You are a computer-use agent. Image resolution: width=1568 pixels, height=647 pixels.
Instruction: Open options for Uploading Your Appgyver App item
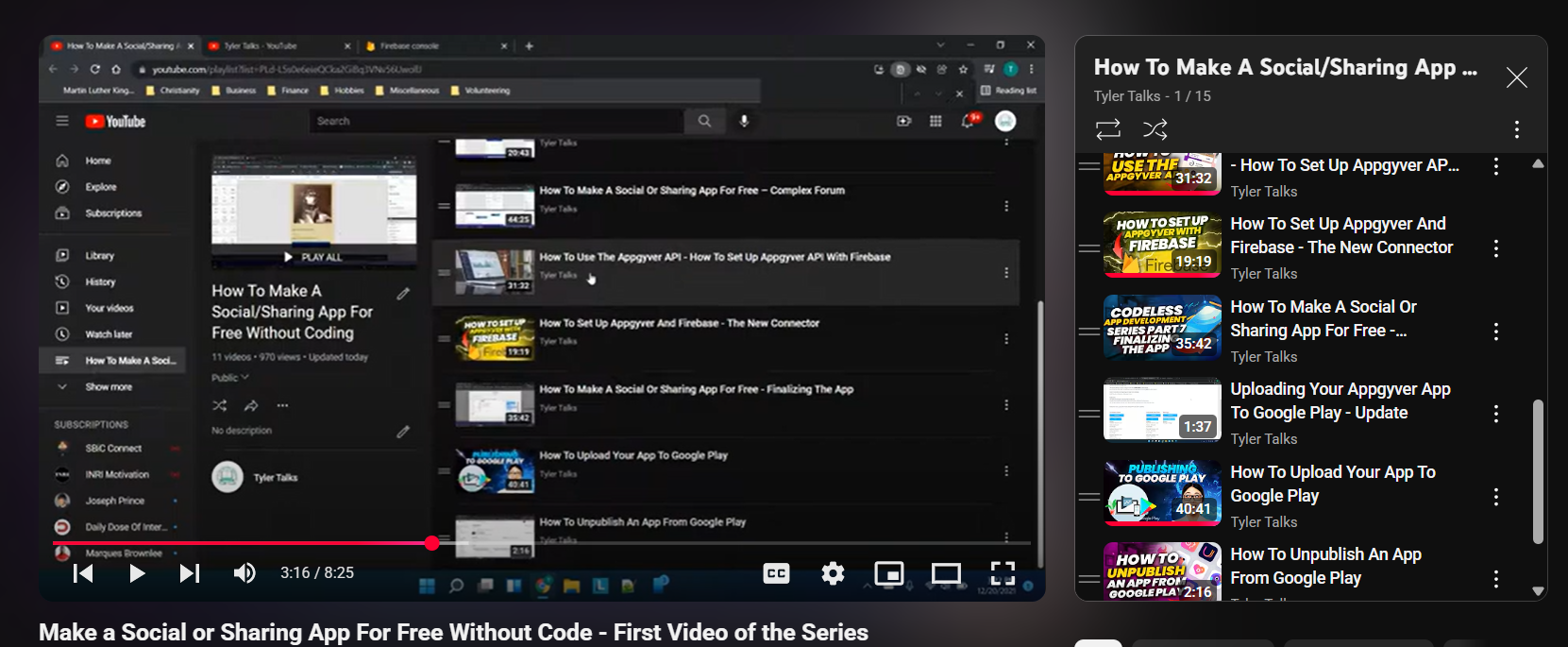tap(1496, 414)
